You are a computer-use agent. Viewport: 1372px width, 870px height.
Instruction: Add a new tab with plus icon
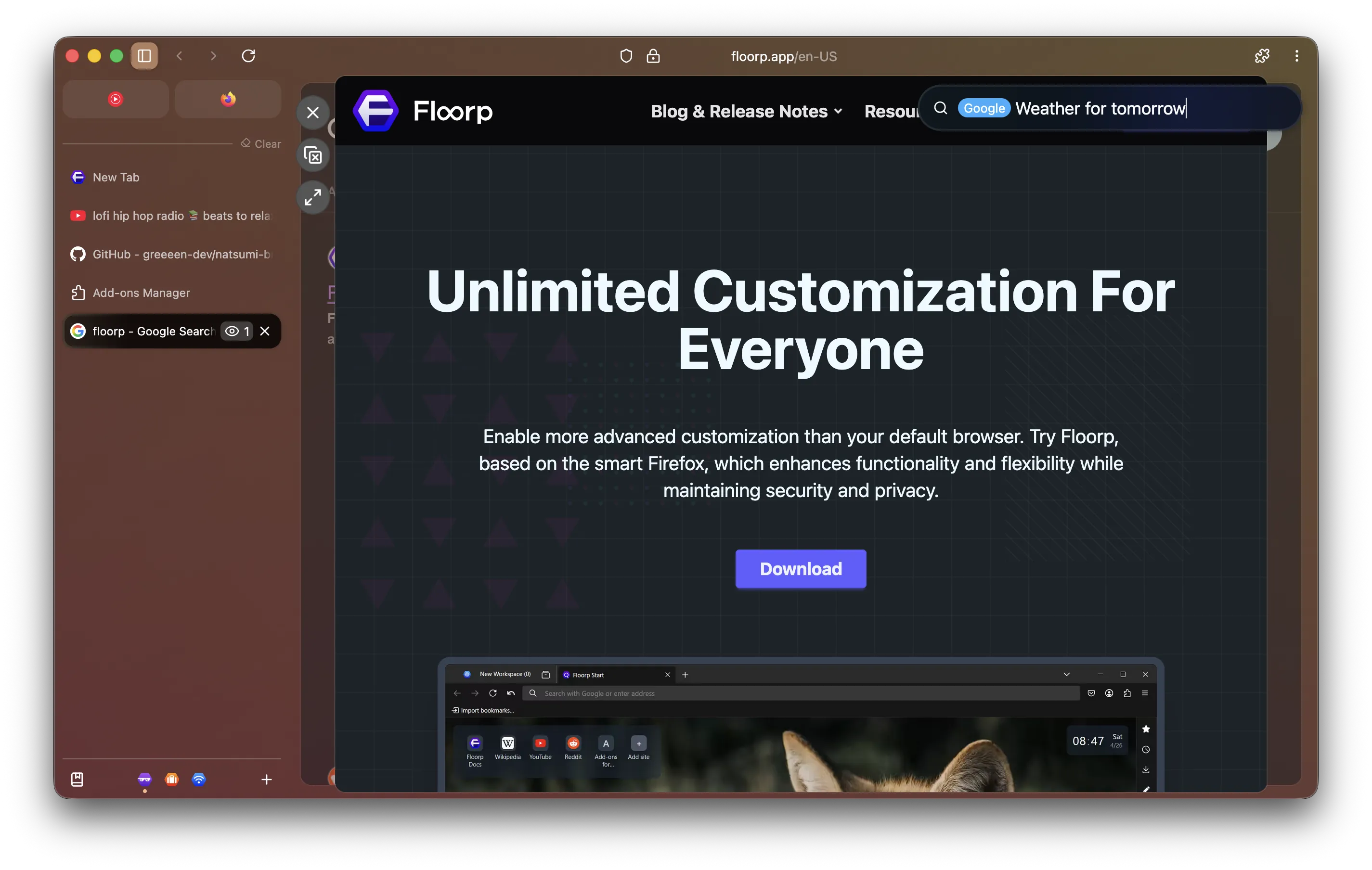[267, 779]
